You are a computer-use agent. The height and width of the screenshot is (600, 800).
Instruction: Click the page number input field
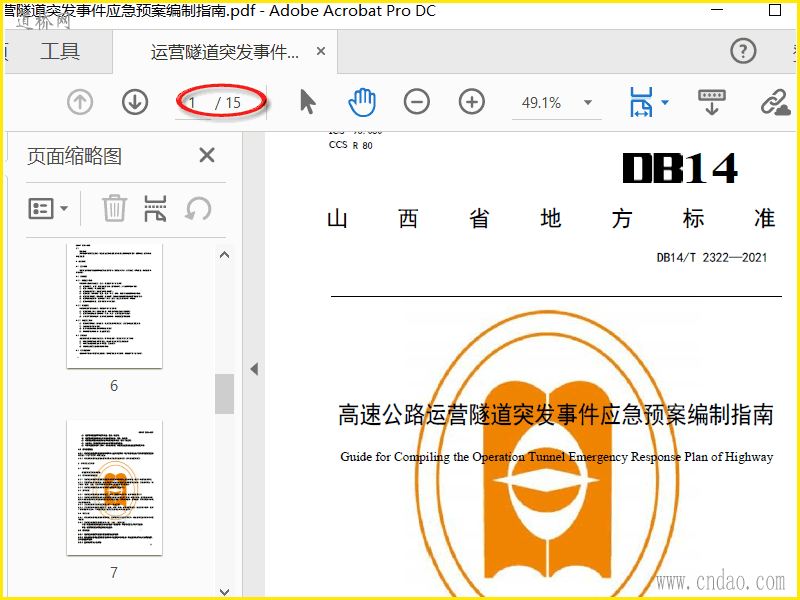tap(193, 103)
